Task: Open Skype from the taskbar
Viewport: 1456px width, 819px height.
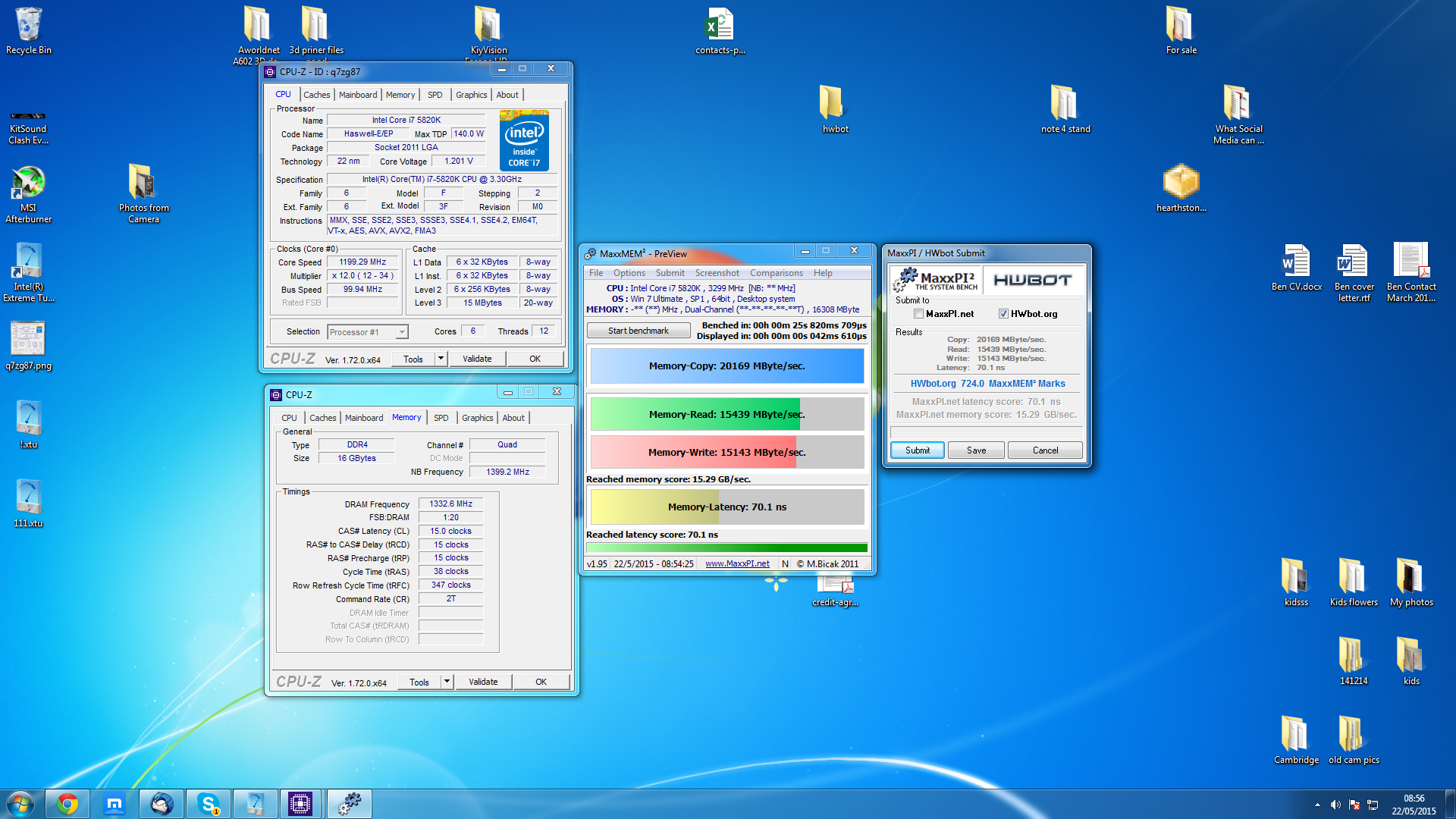Action: pos(209,804)
